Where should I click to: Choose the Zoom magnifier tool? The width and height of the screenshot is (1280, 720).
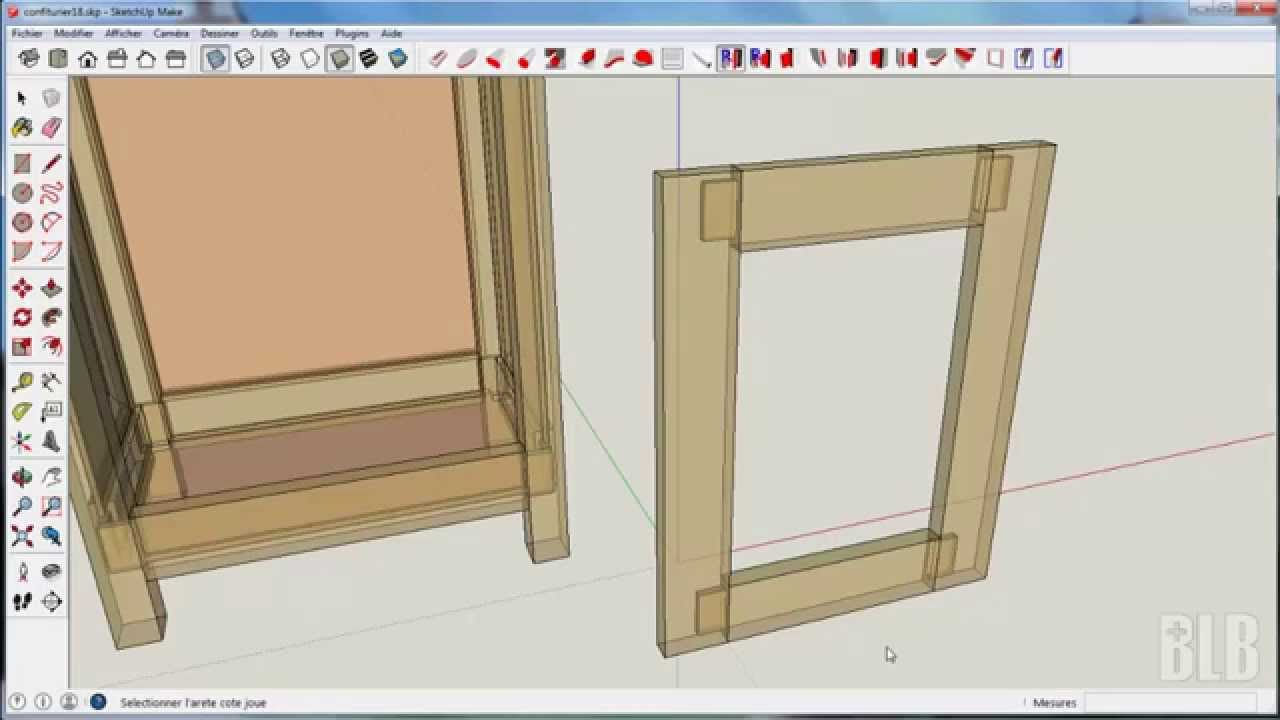(x=22, y=506)
